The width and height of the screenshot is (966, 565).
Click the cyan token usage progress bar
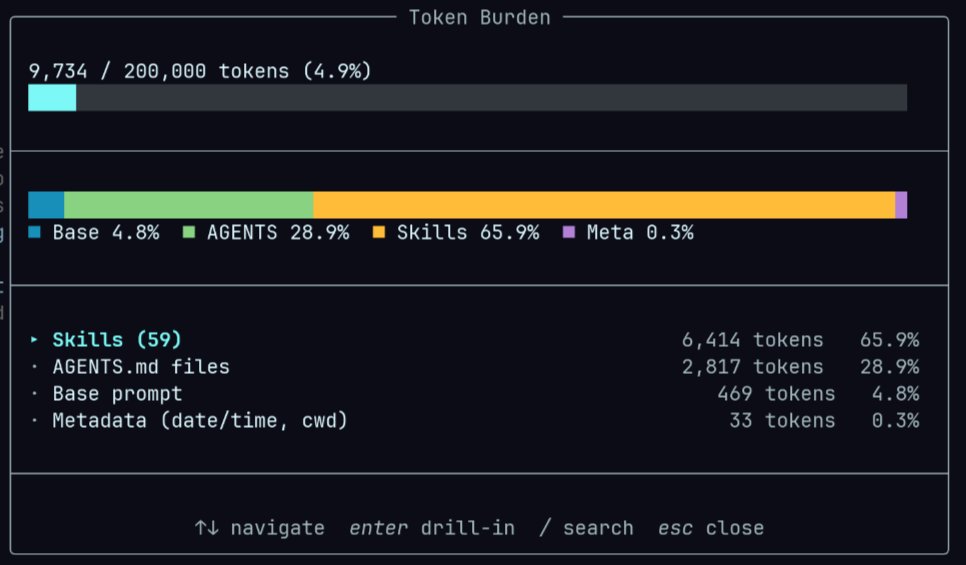[x=52, y=98]
